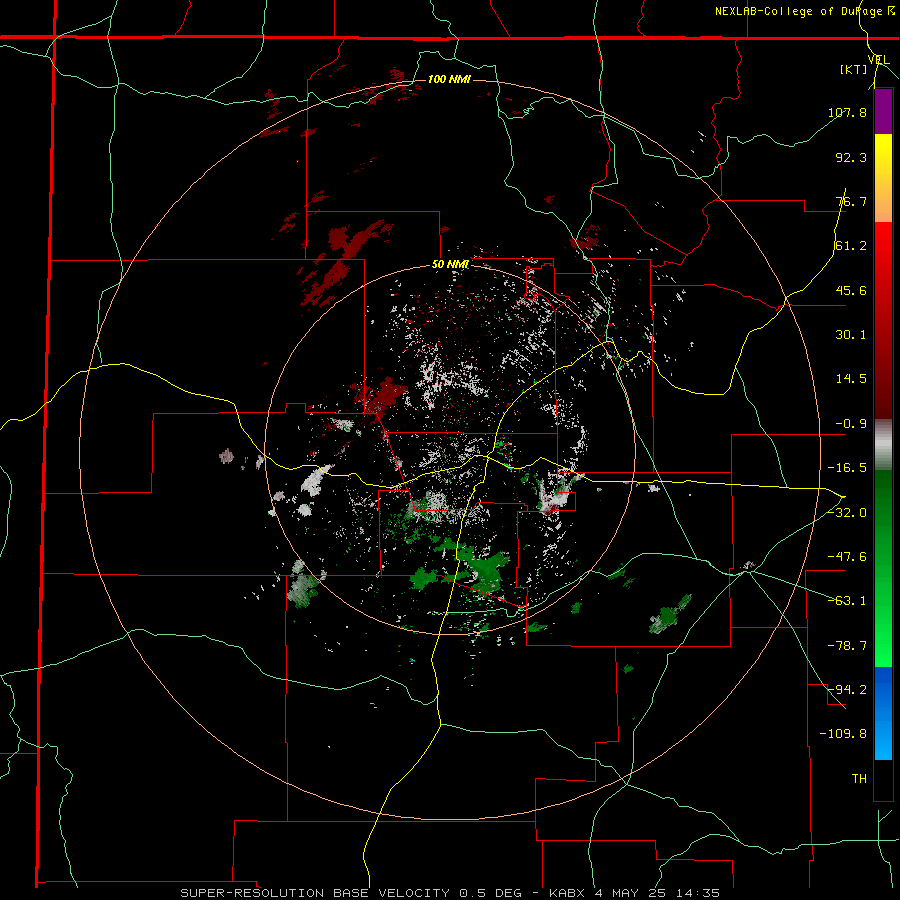Screen dimensions: 900x900
Task: Click the 61.2 velocity scale value
Action: [851, 246]
